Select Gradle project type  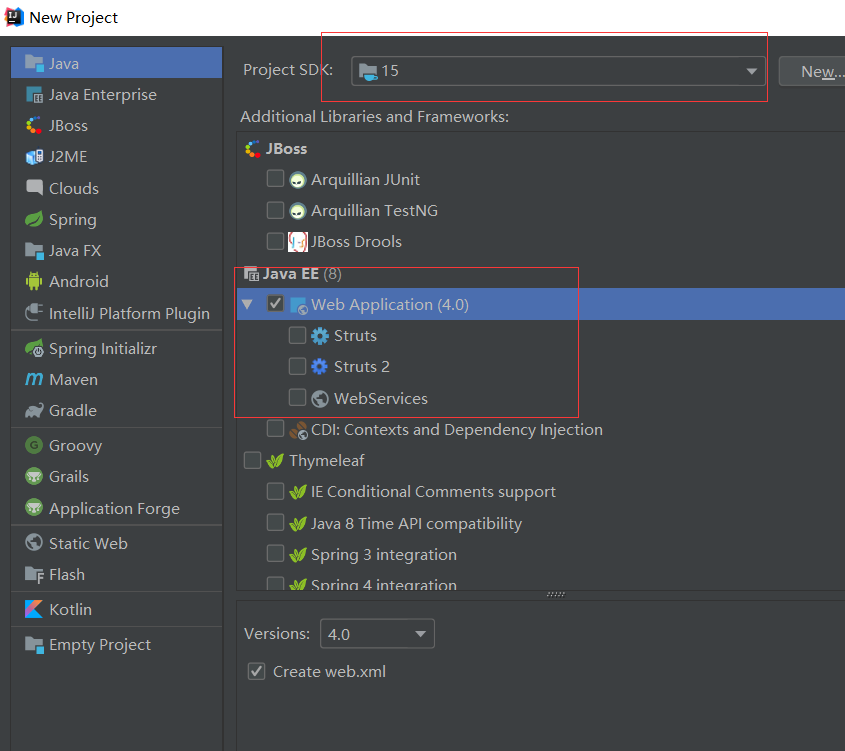point(116,411)
